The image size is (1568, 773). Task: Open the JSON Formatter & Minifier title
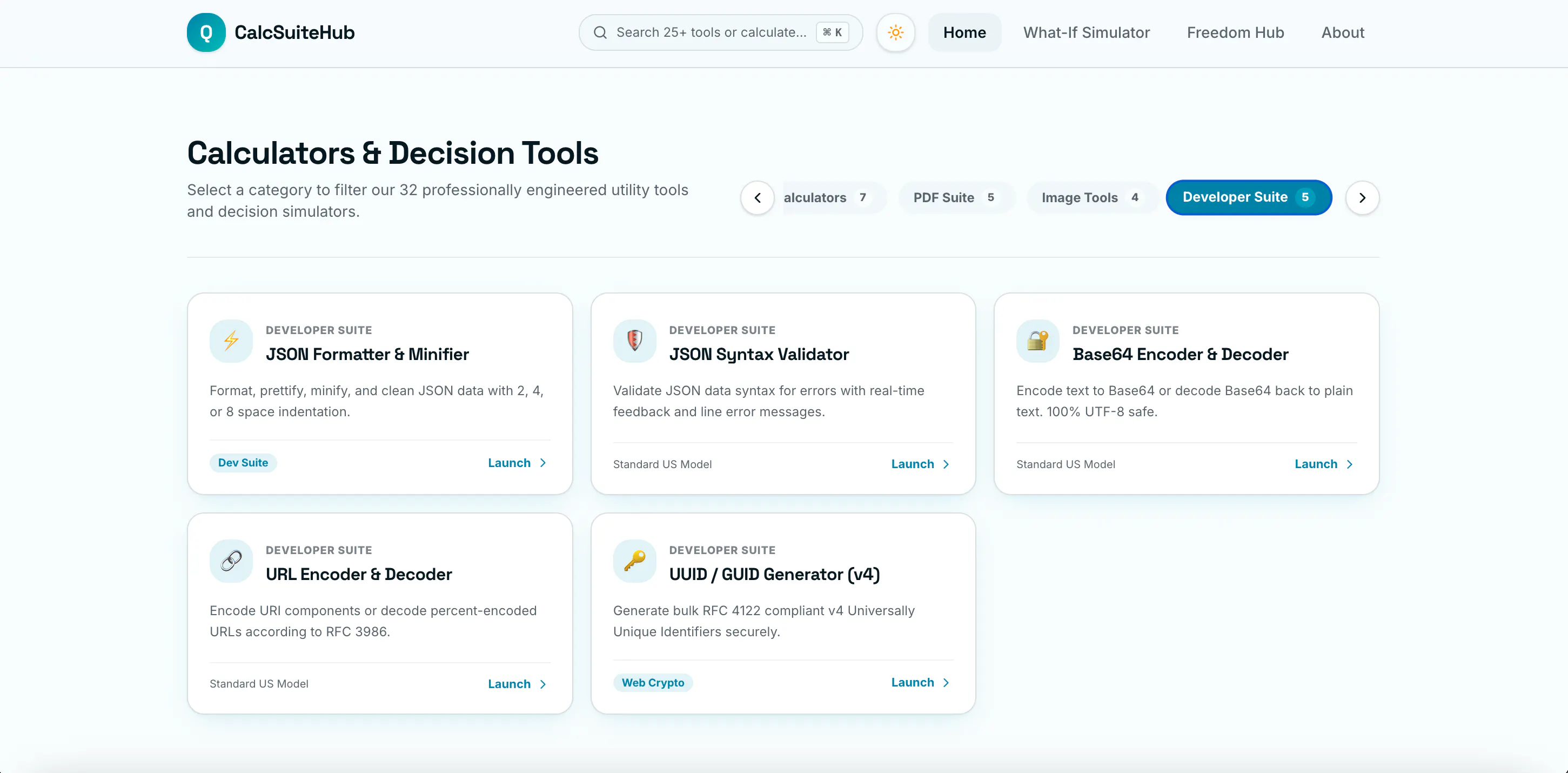click(x=367, y=354)
